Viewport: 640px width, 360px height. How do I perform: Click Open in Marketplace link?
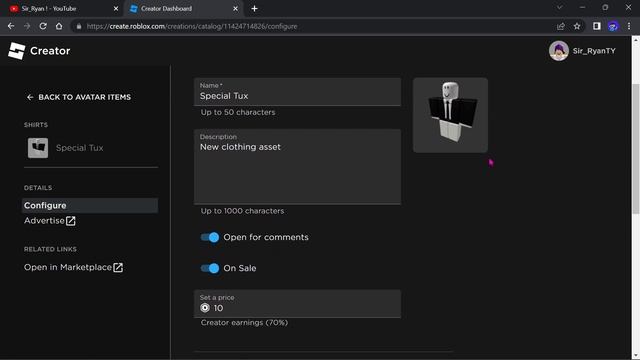click(73, 267)
